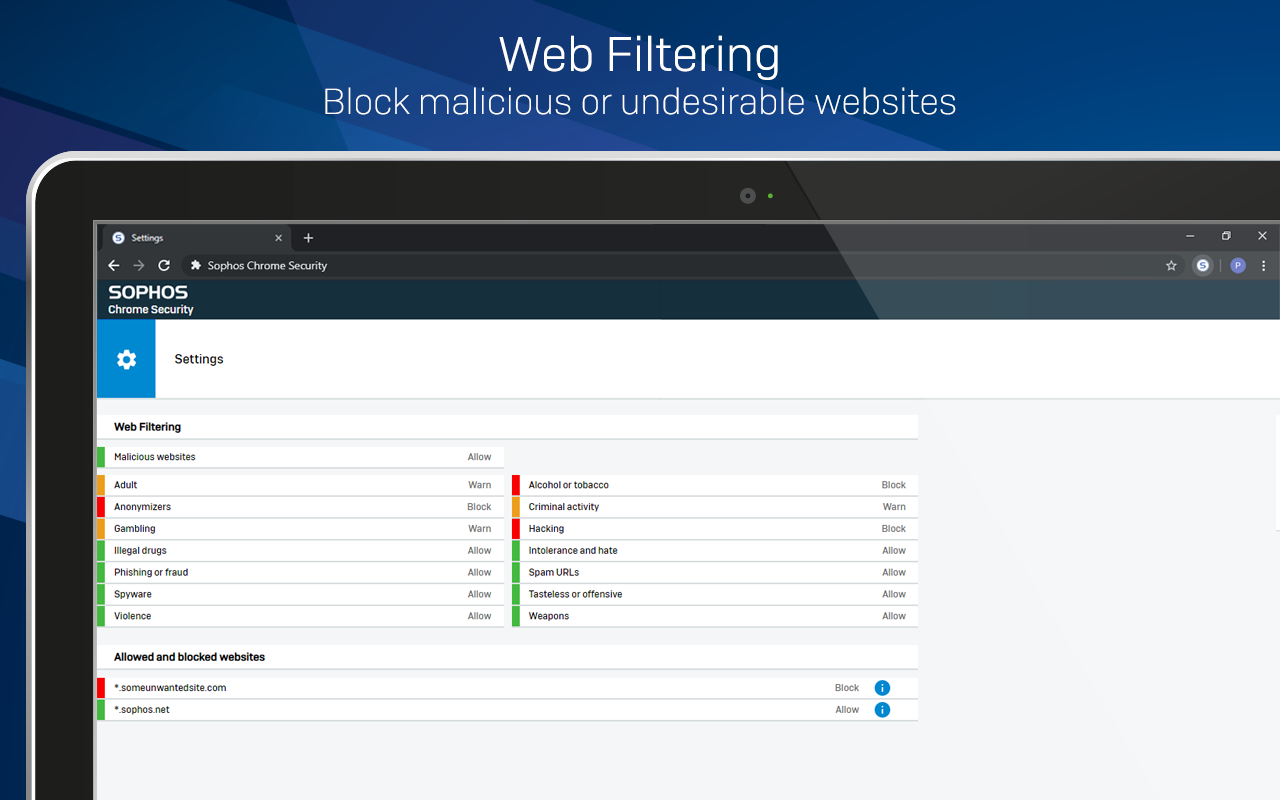Click the forward navigation arrow
Viewport: 1280px width, 800px height.
click(138, 265)
